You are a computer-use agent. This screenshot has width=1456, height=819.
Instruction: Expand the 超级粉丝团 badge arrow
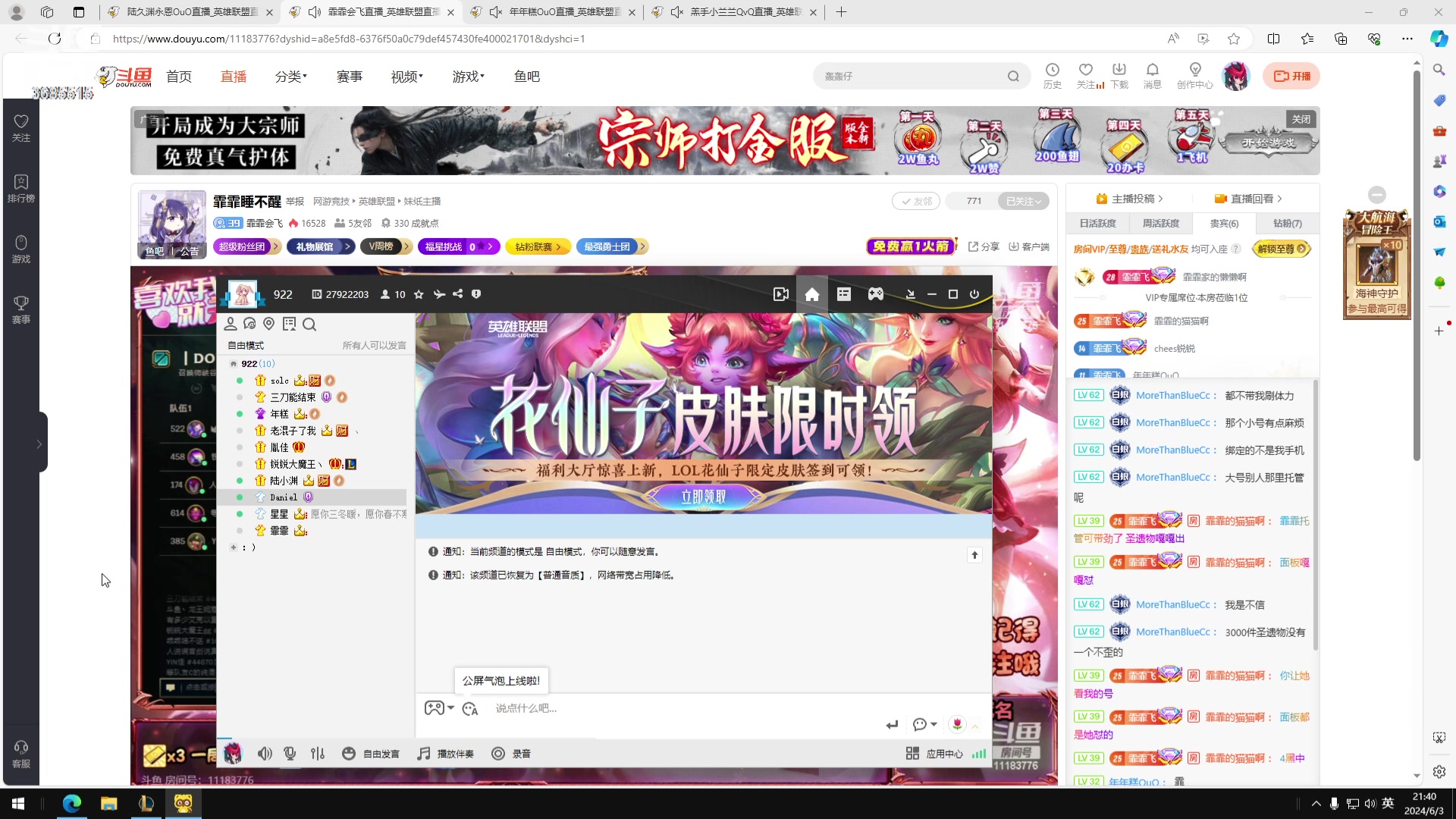(x=275, y=246)
